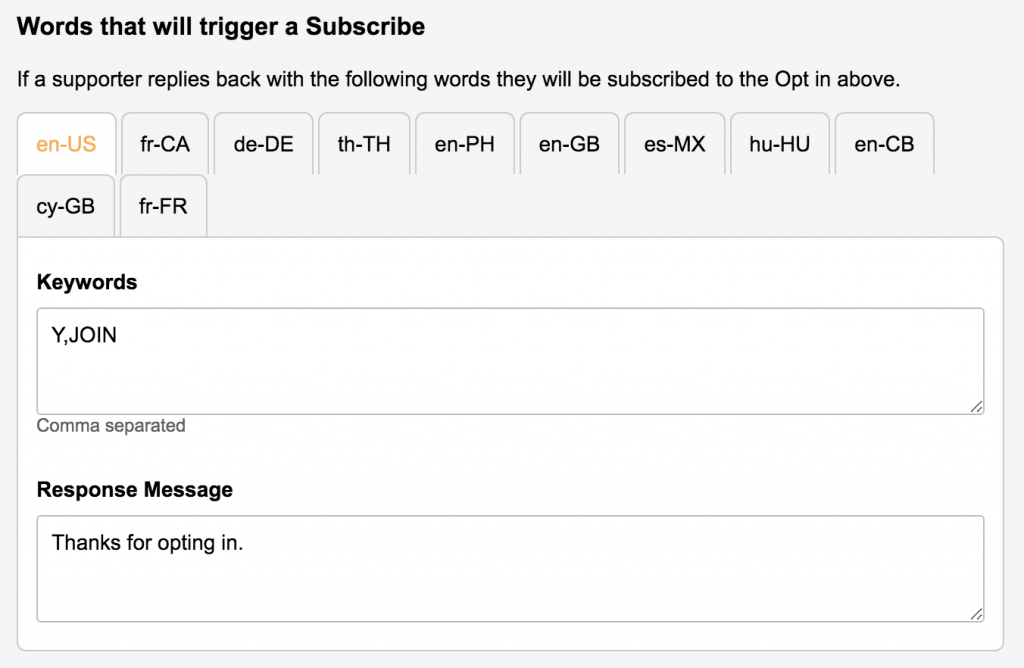
Task: Click the "Comma separated" hint text
Action: [111, 426]
